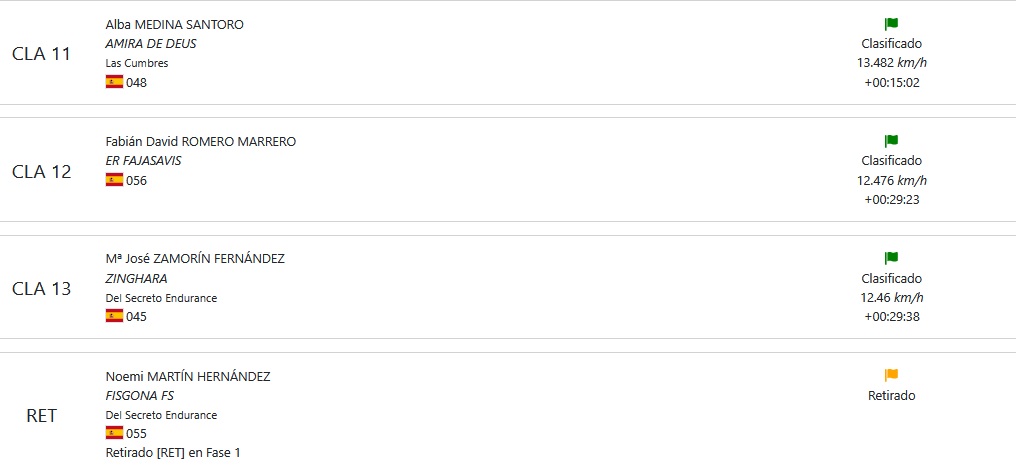Click horse name ZINGHARA
This screenshot has height=471, width=1016.
coord(136,279)
